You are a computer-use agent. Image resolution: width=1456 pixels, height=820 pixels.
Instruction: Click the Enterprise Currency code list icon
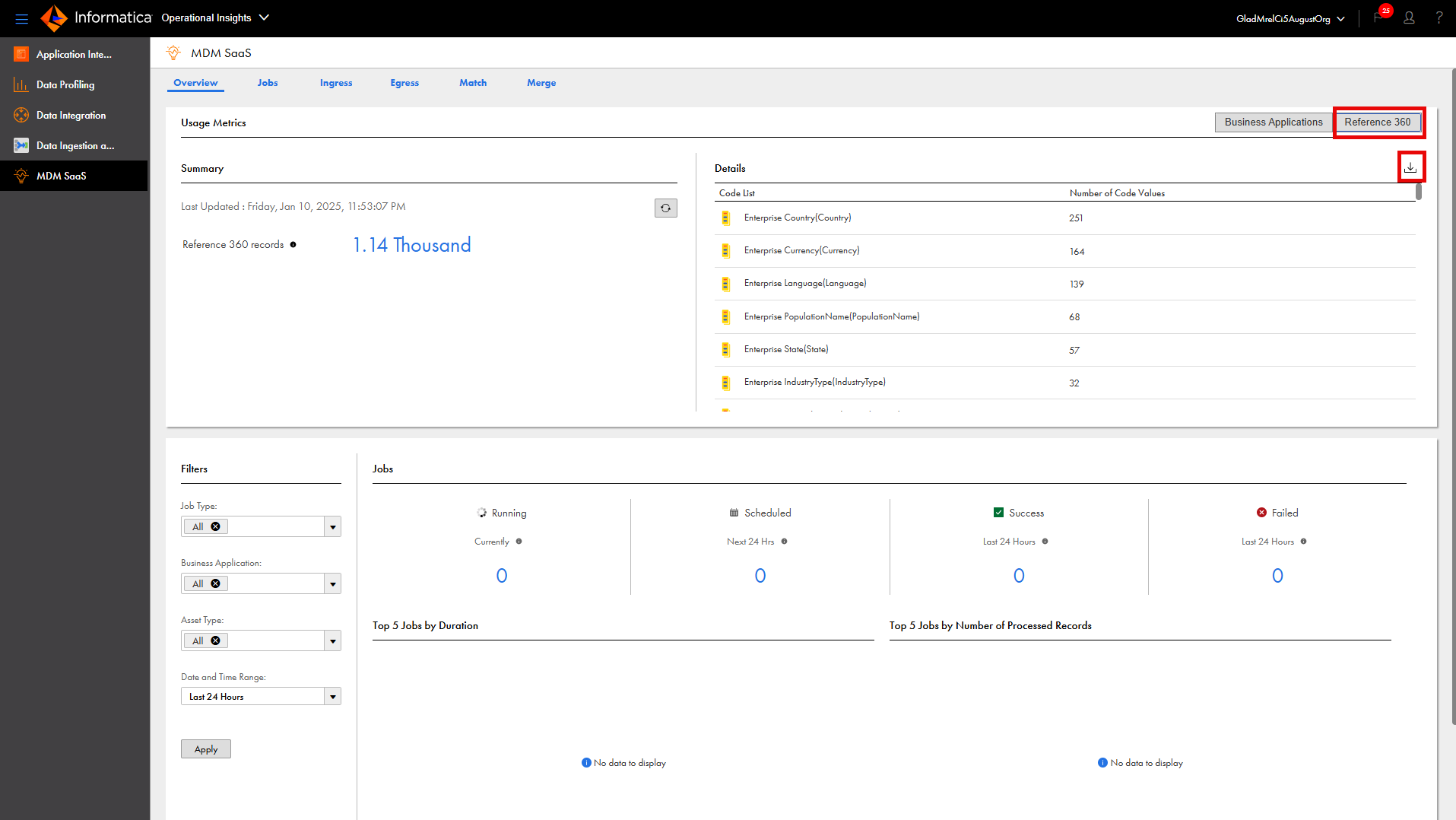725,251
